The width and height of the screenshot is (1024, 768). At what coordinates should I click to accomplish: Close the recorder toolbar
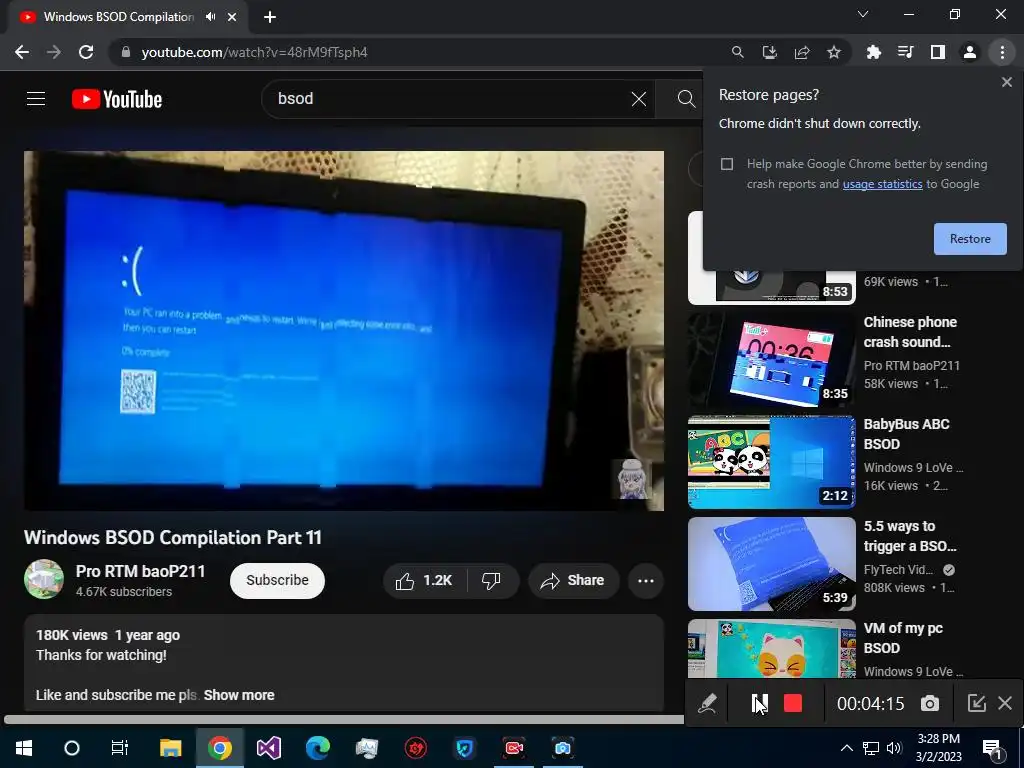[1005, 703]
